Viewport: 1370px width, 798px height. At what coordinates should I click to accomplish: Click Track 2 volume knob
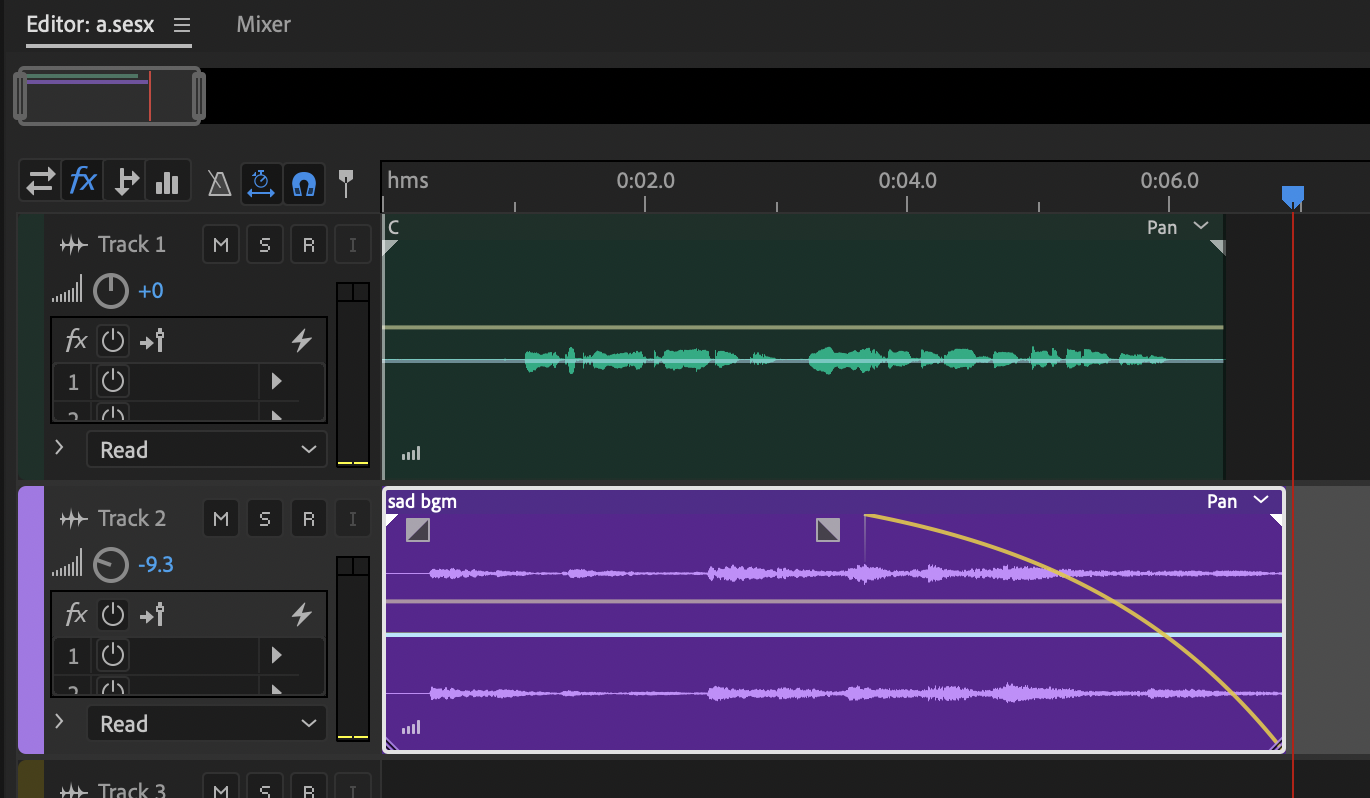pos(111,566)
